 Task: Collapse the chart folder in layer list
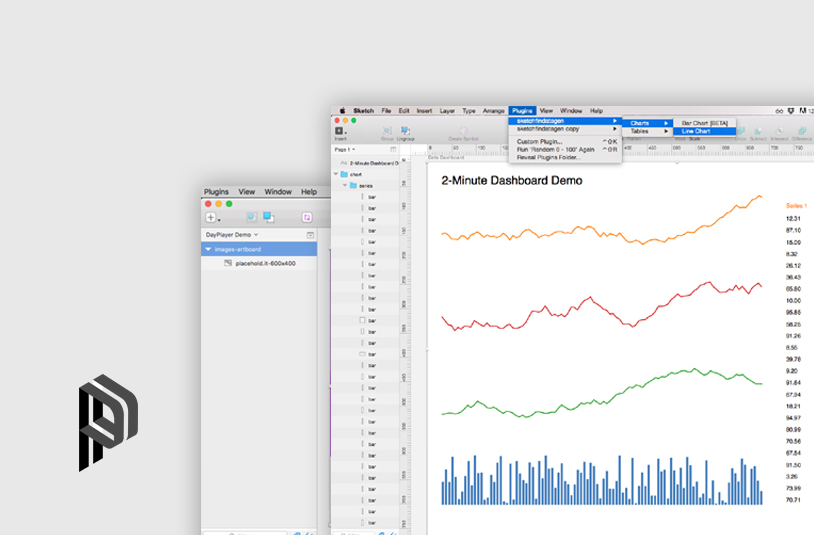pos(336,174)
